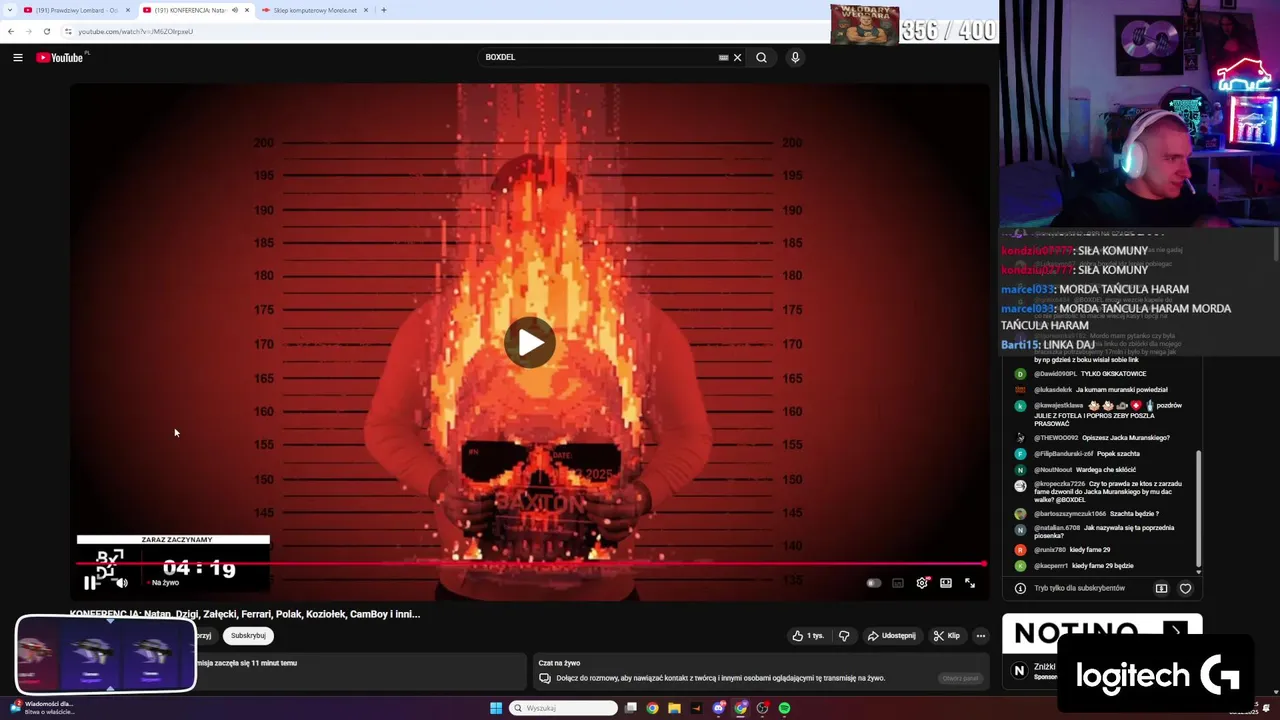Create a clip with the Klip button
Viewport: 1280px width, 720px height.
(947, 635)
